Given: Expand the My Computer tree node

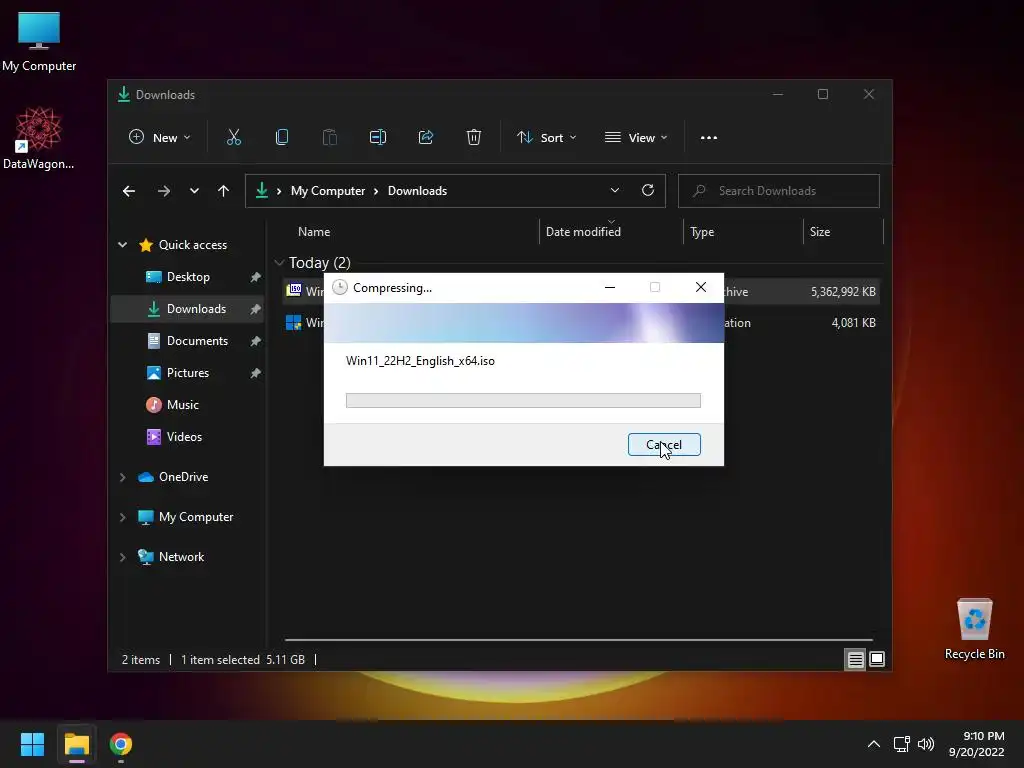Looking at the screenshot, I should [122, 517].
